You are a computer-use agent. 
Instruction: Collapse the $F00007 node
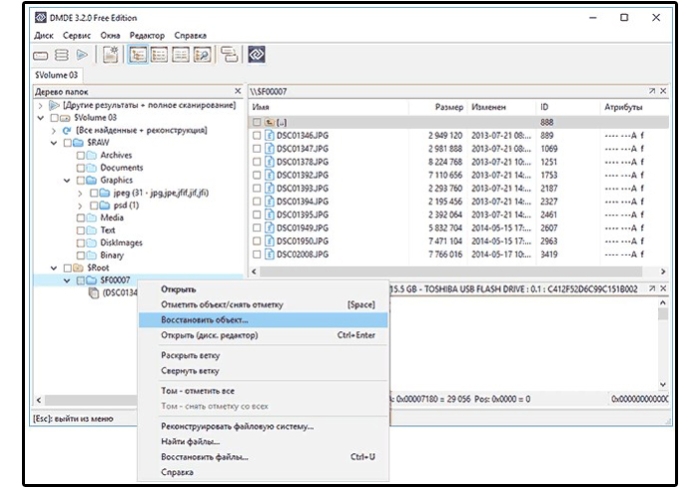pyautogui.click(x=67, y=281)
